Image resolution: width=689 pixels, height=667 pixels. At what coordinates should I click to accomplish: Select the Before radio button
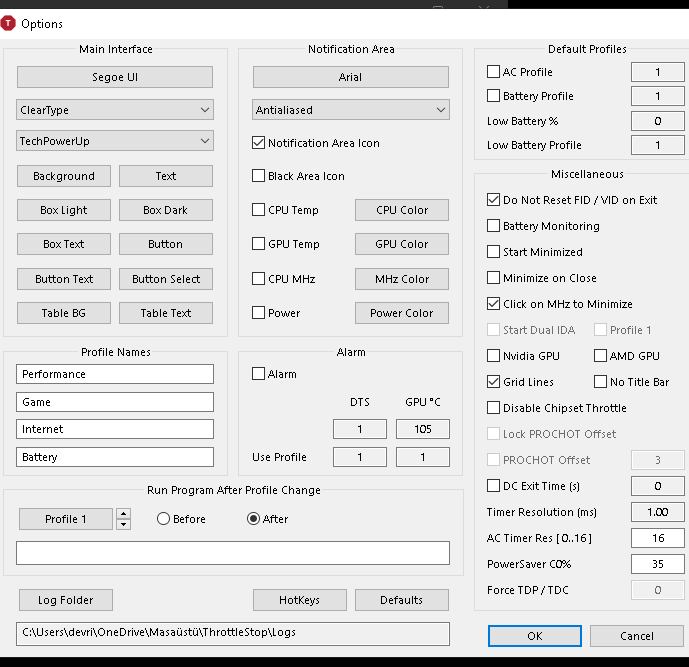[163, 518]
